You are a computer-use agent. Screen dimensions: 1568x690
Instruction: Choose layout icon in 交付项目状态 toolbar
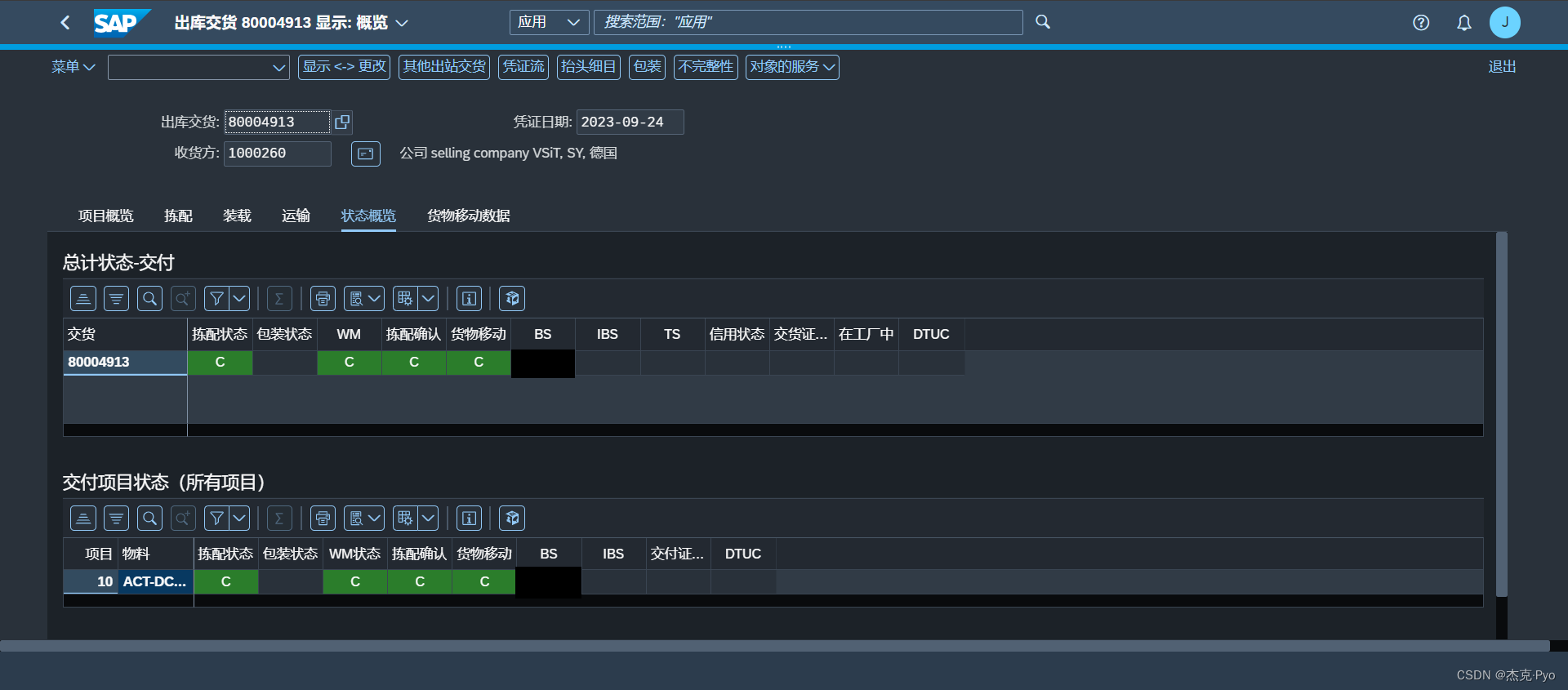(405, 519)
